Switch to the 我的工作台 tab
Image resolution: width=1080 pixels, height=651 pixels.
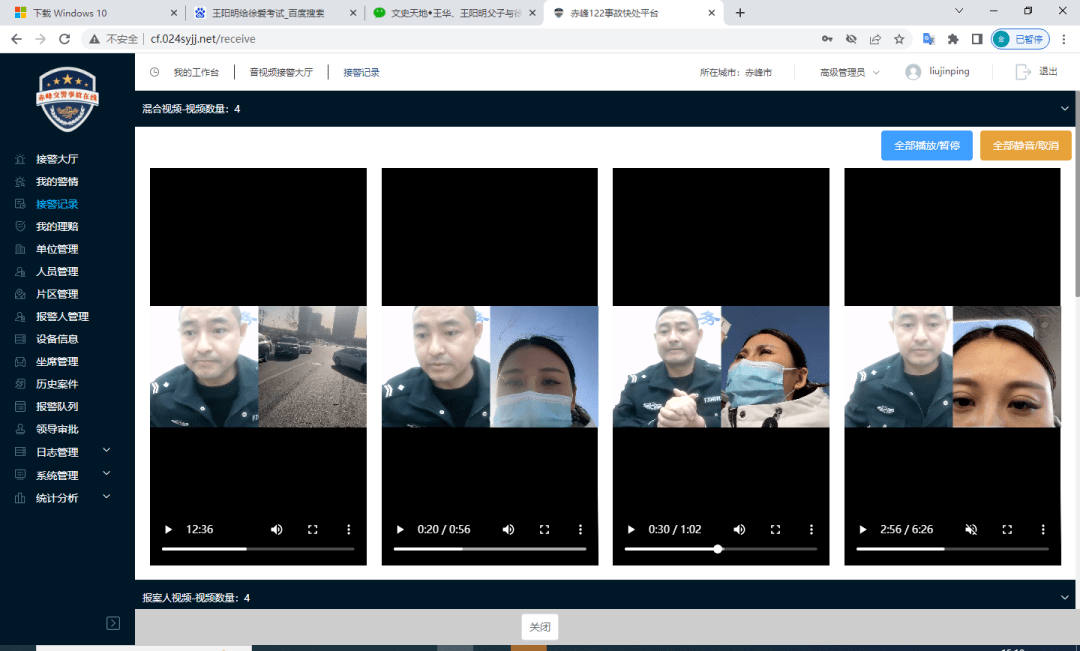pos(196,72)
